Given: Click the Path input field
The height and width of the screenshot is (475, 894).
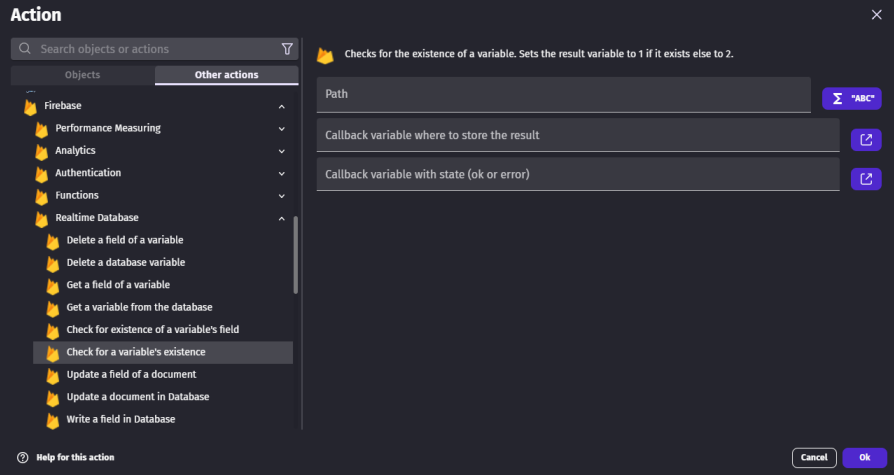Looking at the screenshot, I should click(x=564, y=95).
